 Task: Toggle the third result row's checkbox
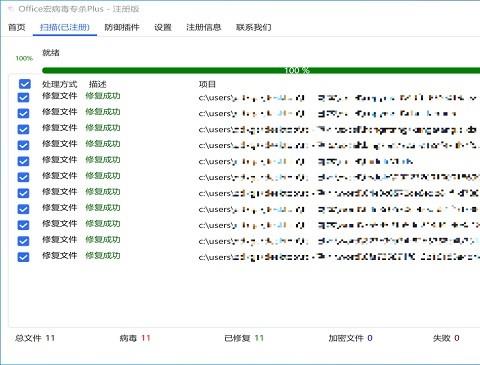click(x=23, y=129)
